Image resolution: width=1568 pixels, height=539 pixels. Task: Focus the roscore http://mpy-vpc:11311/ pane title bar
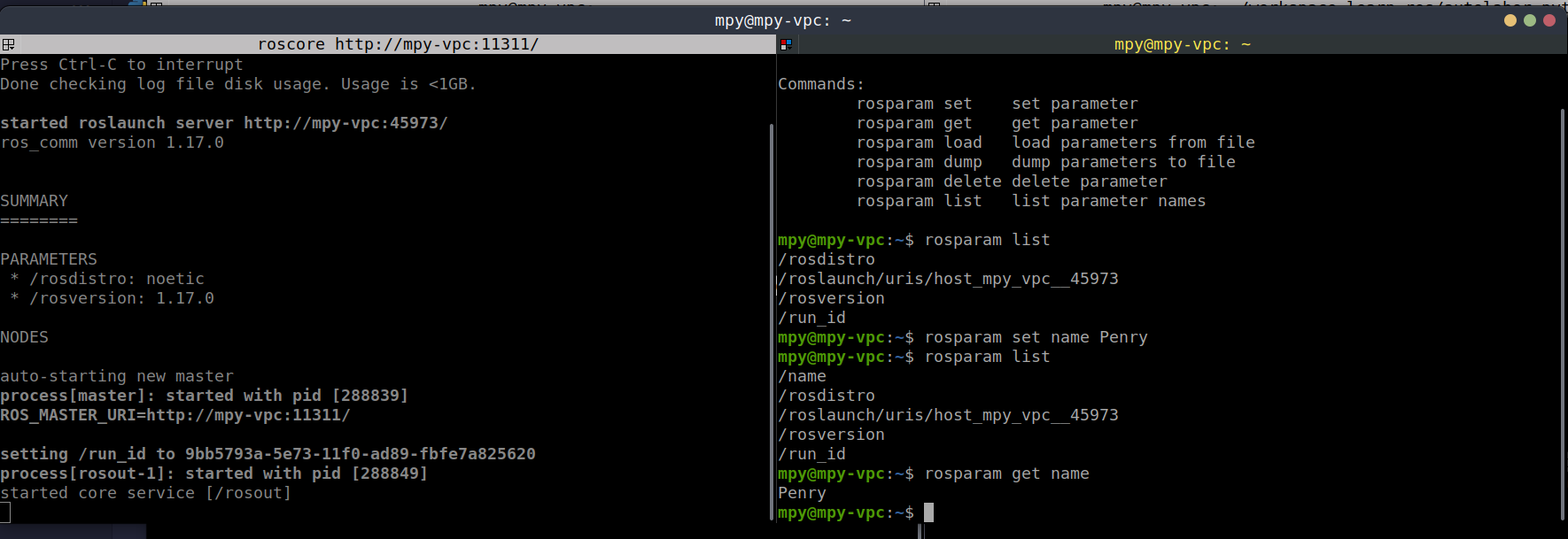tap(398, 44)
